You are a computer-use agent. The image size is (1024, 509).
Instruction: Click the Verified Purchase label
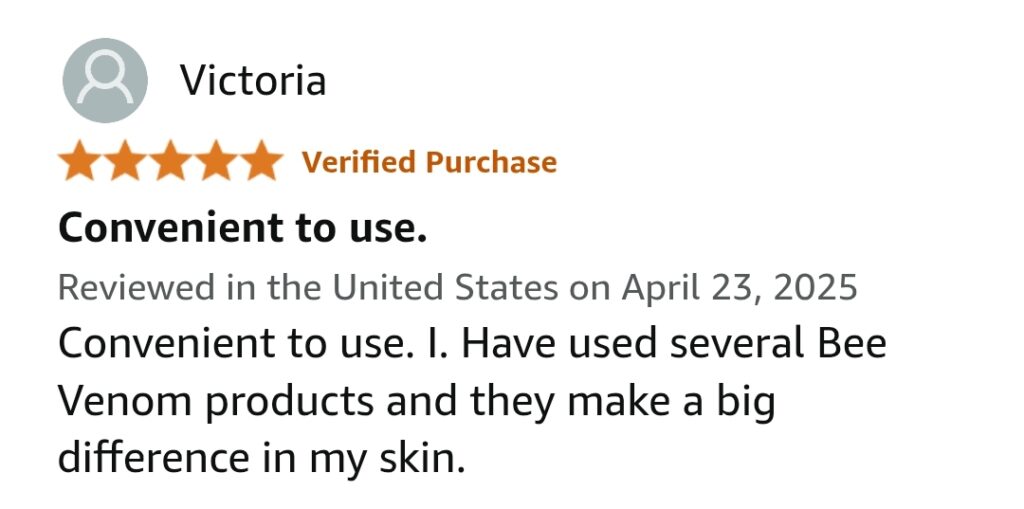(429, 161)
